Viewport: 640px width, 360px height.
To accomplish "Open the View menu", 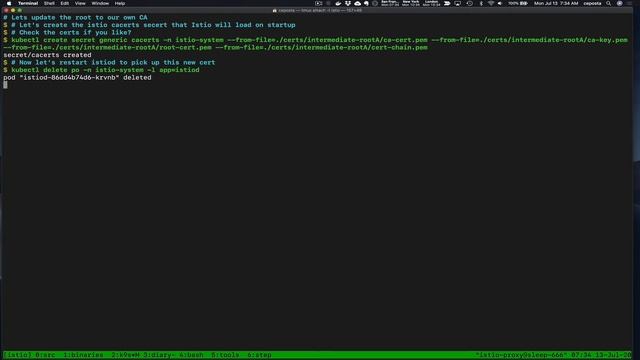I will (x=80, y=3).
